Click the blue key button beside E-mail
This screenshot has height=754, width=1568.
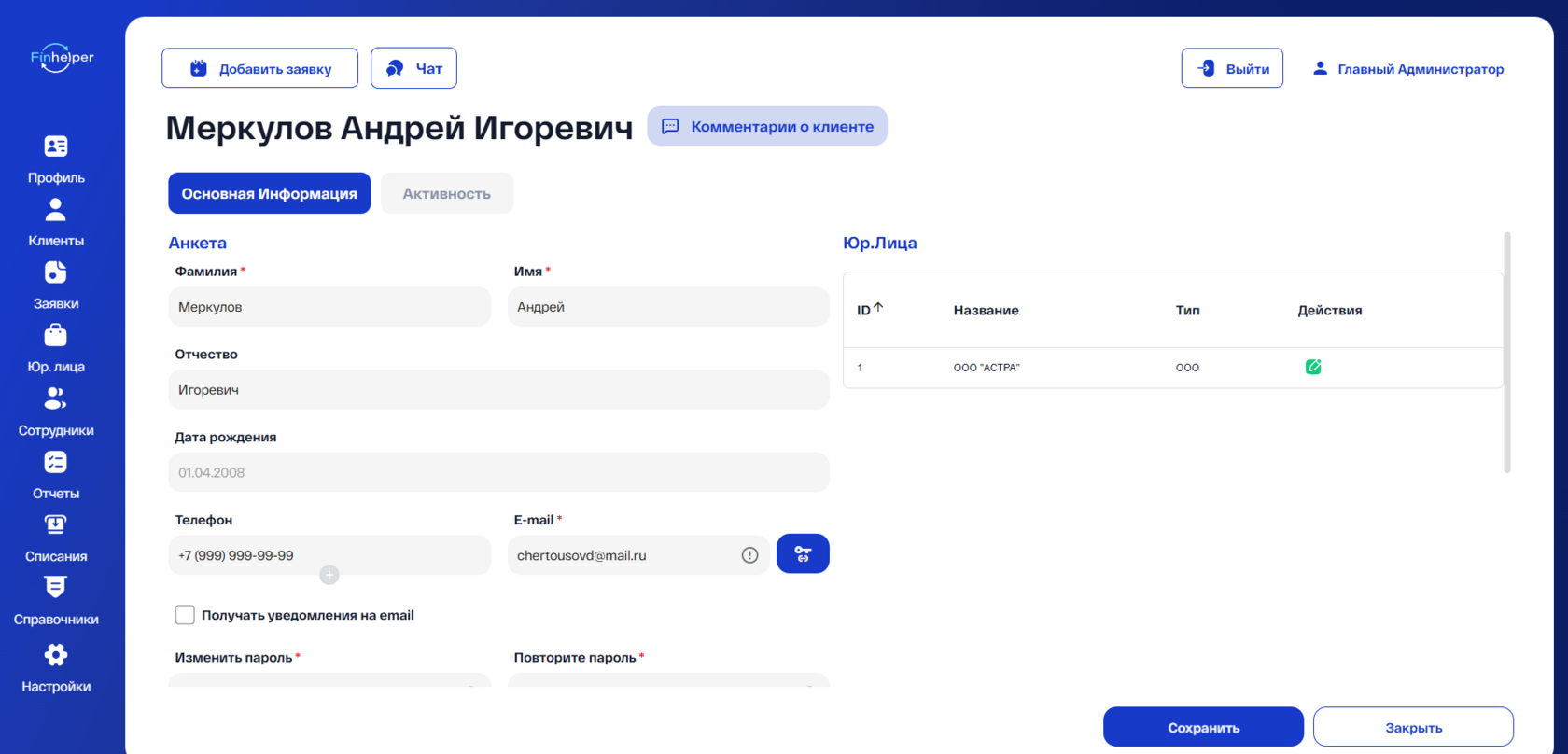(x=803, y=554)
